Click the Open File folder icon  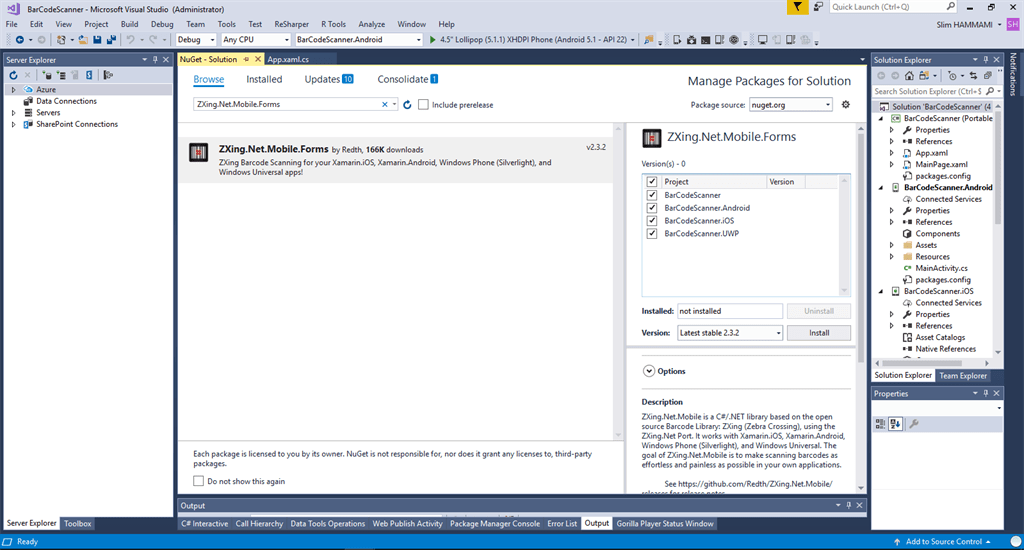83,40
